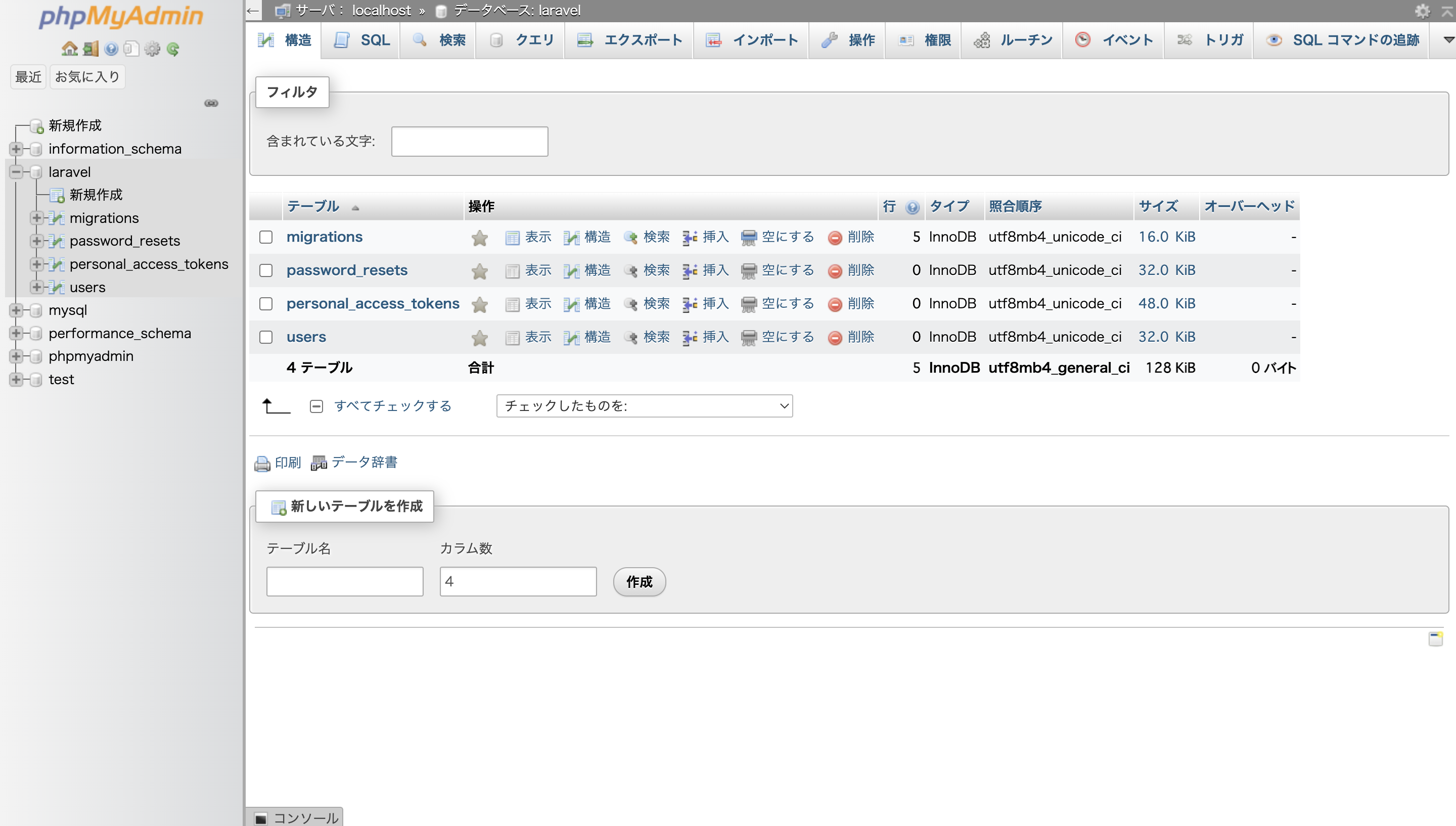1456x826 pixels.
Task: Open the インポート import tab
Action: pyautogui.click(x=752, y=40)
